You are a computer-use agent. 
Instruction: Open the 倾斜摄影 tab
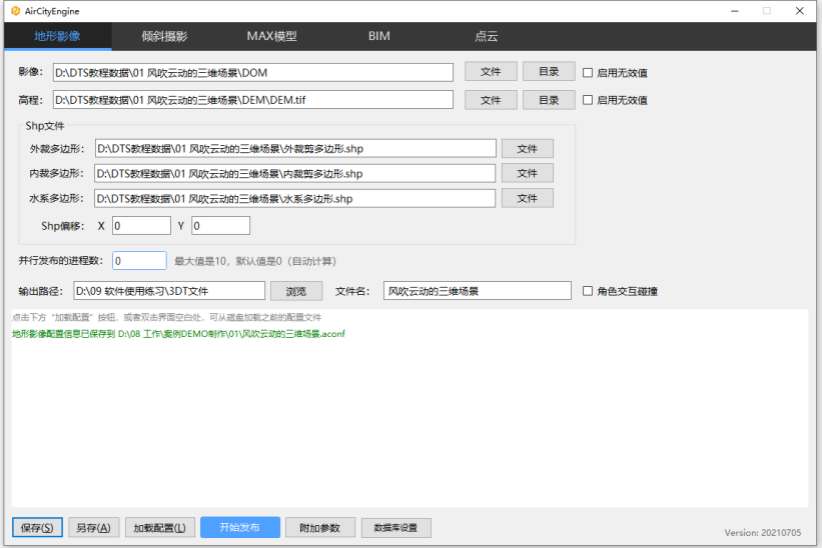coord(165,36)
